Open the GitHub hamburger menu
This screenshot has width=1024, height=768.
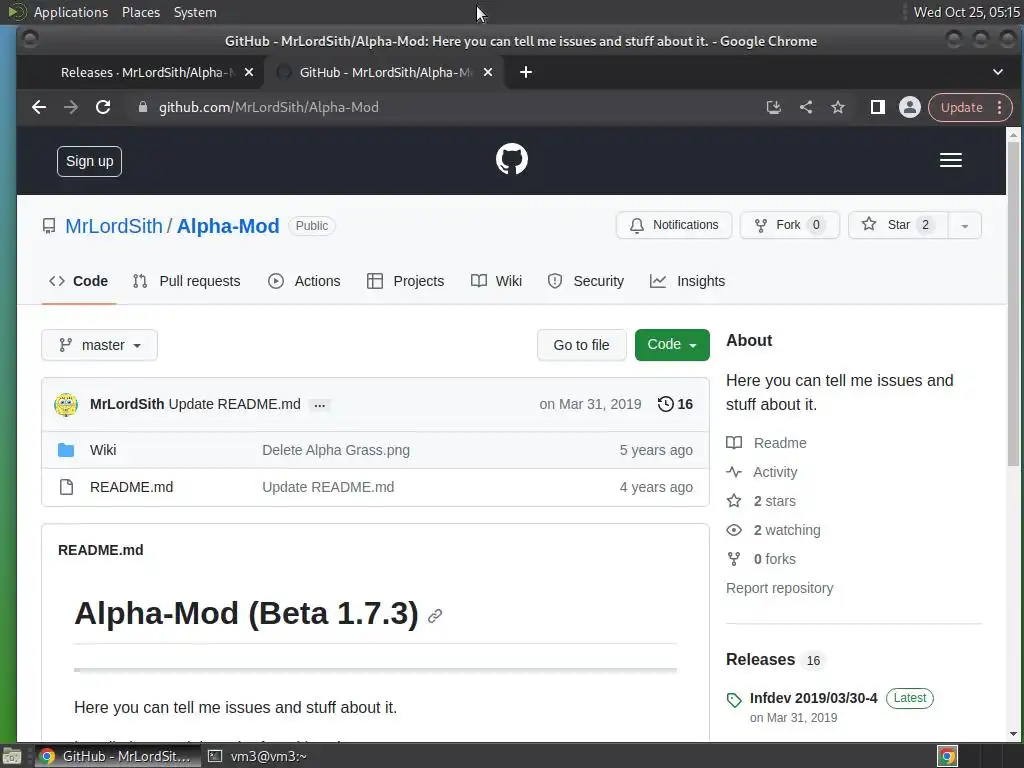point(951,160)
